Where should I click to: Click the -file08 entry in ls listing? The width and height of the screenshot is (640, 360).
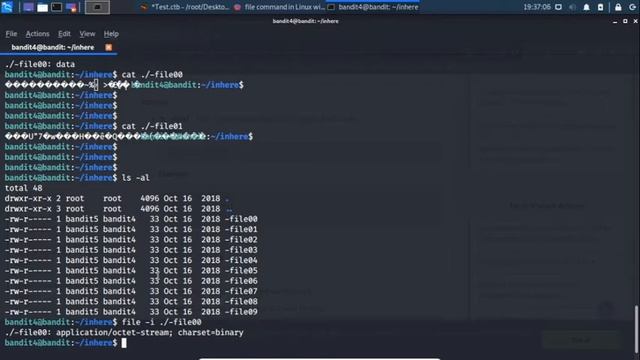pyautogui.click(x=241, y=302)
